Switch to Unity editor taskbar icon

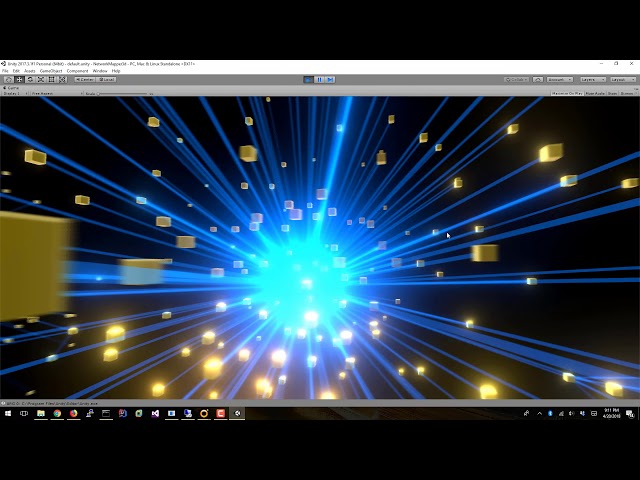pyautogui.click(x=237, y=413)
